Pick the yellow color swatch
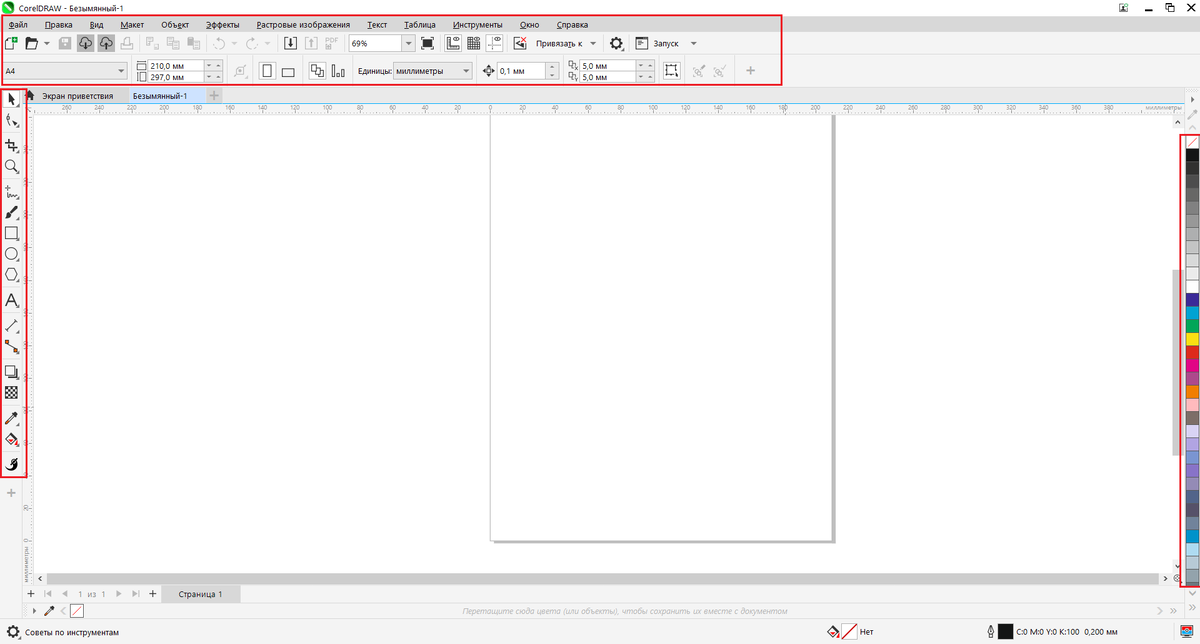Image resolution: width=1200 pixels, height=644 pixels. (1192, 339)
